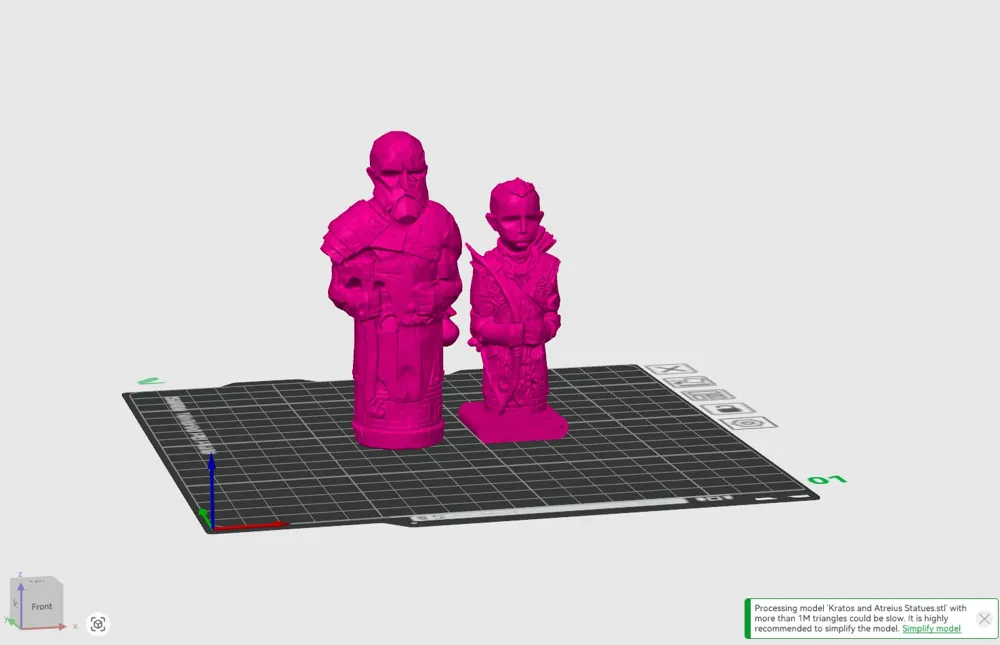1000x645 pixels.
Task: Toggle the plate lock icon
Action: 728,409
